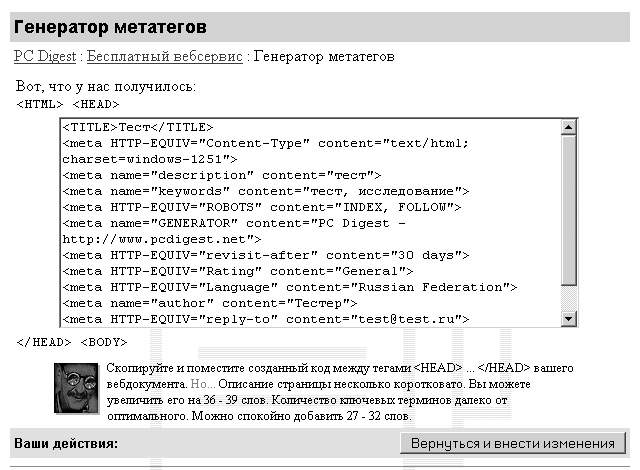Click the Content-Type meta line in code
Viewport: 640px width, 470px height.
265,143
